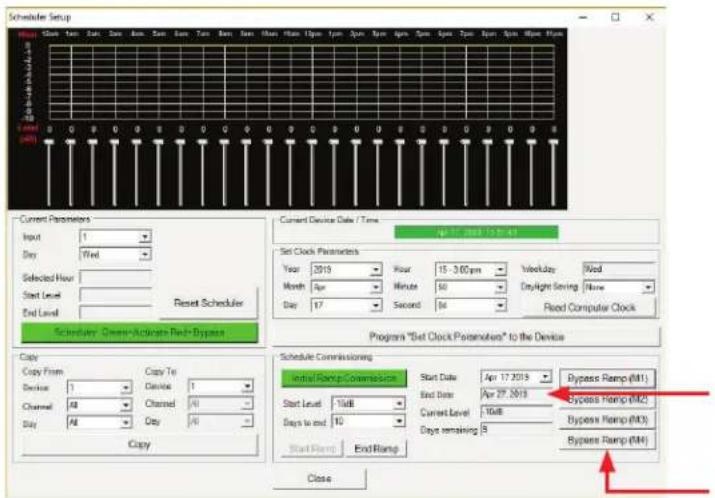The width and height of the screenshot is (715, 498).
Task: Click the 7pm level slider handle
Action: (x=466, y=142)
